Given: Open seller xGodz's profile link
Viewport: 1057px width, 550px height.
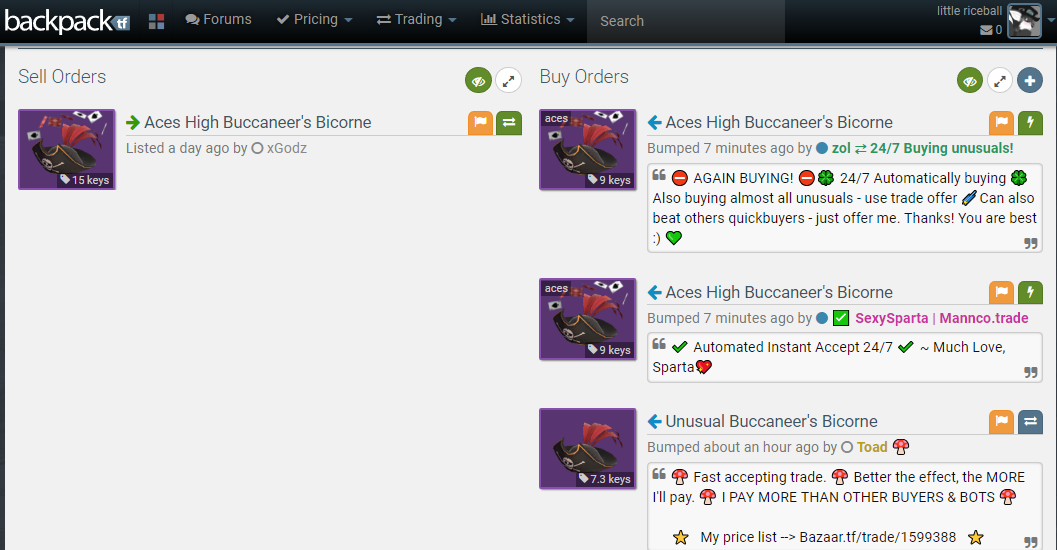Looking at the screenshot, I should click(x=287, y=148).
